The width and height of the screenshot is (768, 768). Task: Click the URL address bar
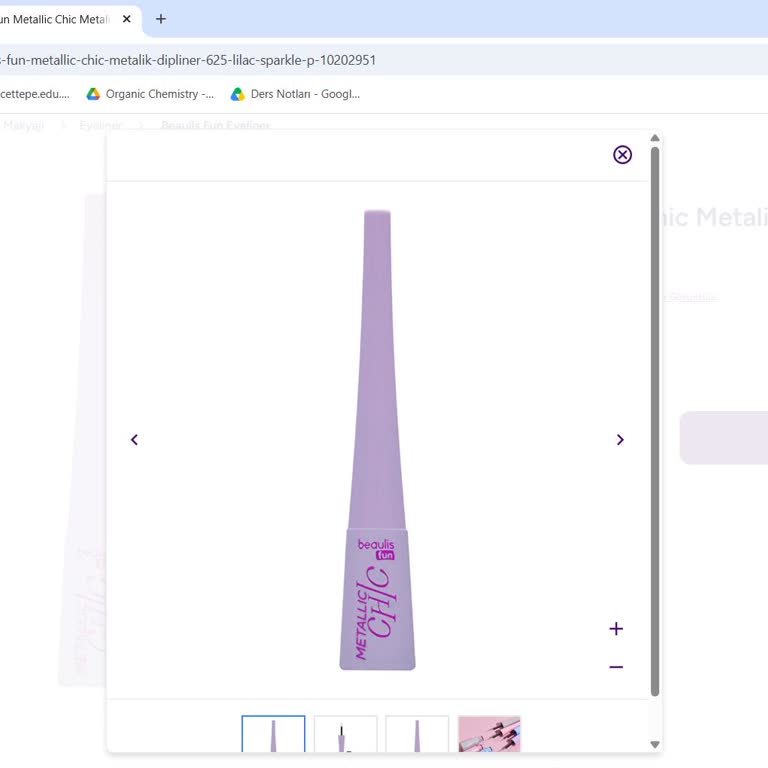[x=384, y=60]
